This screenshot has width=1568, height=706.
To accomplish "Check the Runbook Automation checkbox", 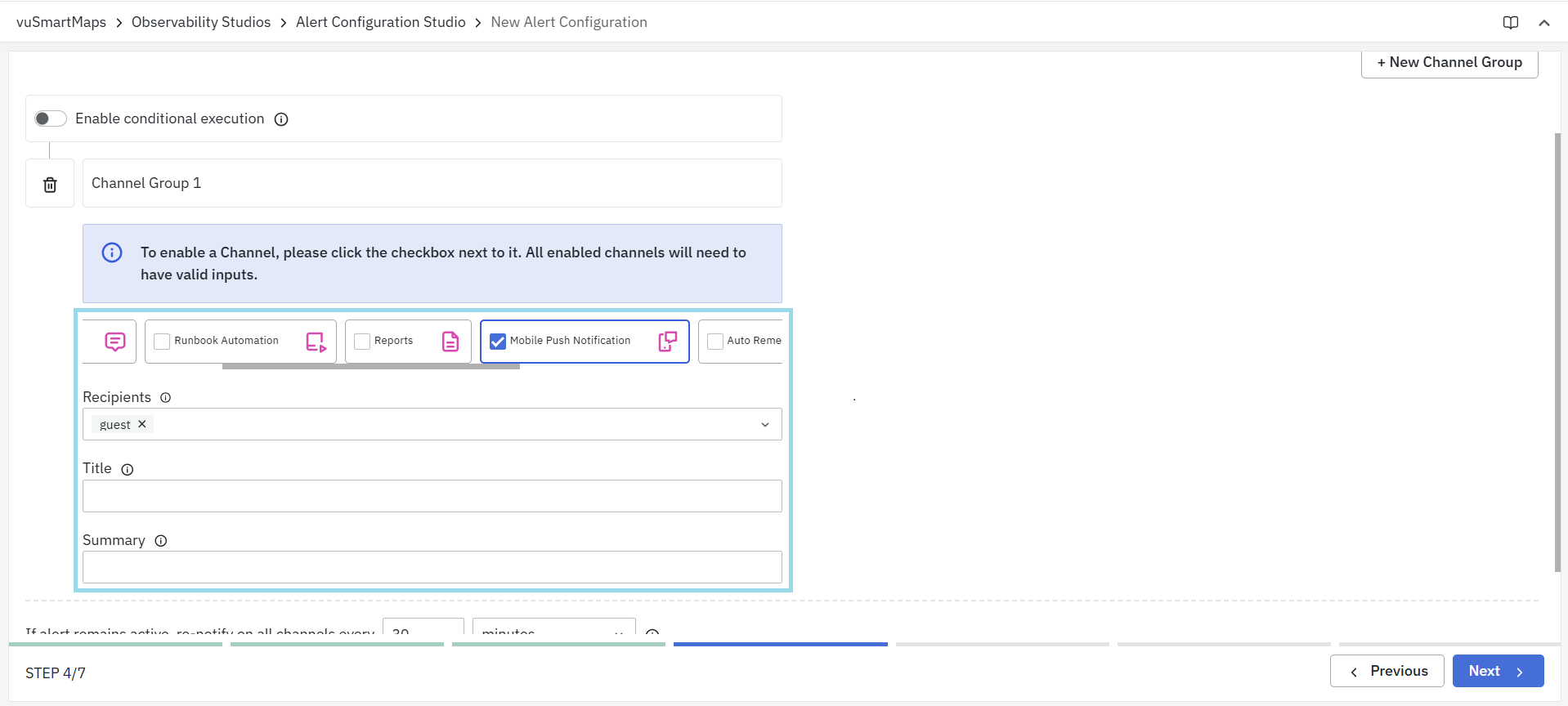I will tap(162, 342).
